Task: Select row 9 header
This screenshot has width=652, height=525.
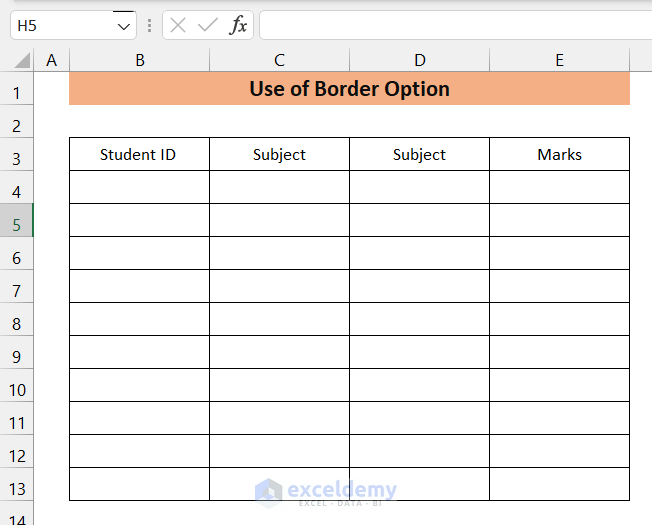Action: point(16,352)
